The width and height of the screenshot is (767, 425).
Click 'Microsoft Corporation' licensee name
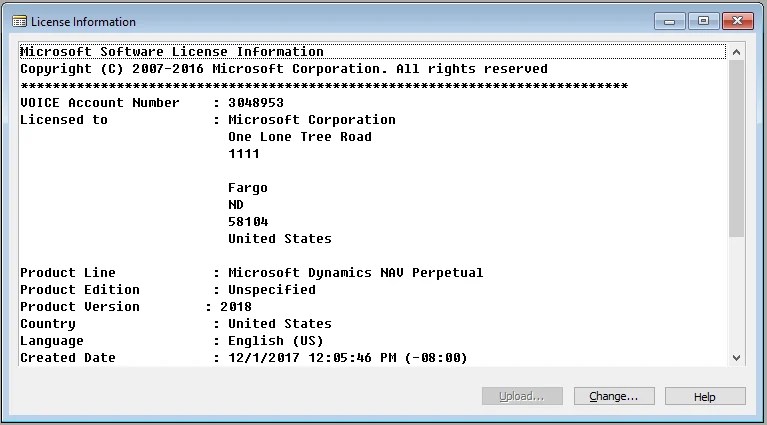(x=312, y=120)
